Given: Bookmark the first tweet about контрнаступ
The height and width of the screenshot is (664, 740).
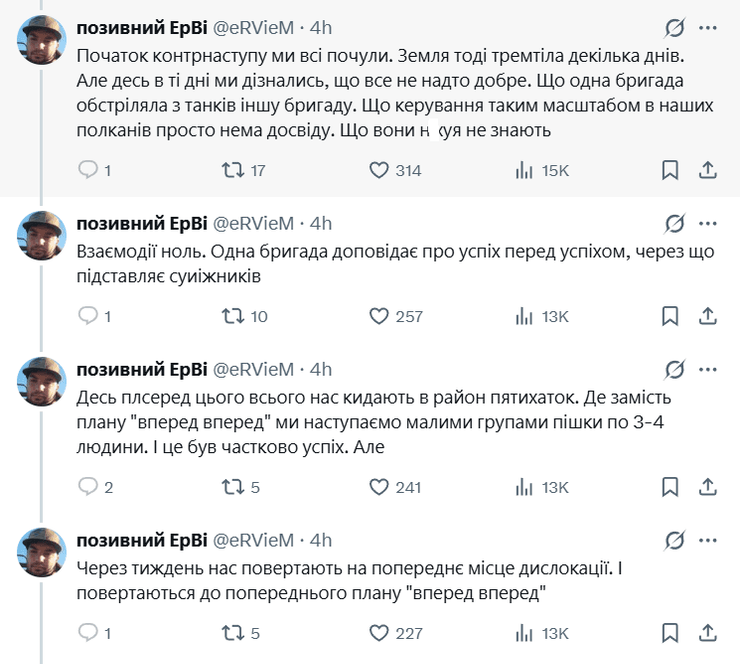Looking at the screenshot, I should click(671, 171).
